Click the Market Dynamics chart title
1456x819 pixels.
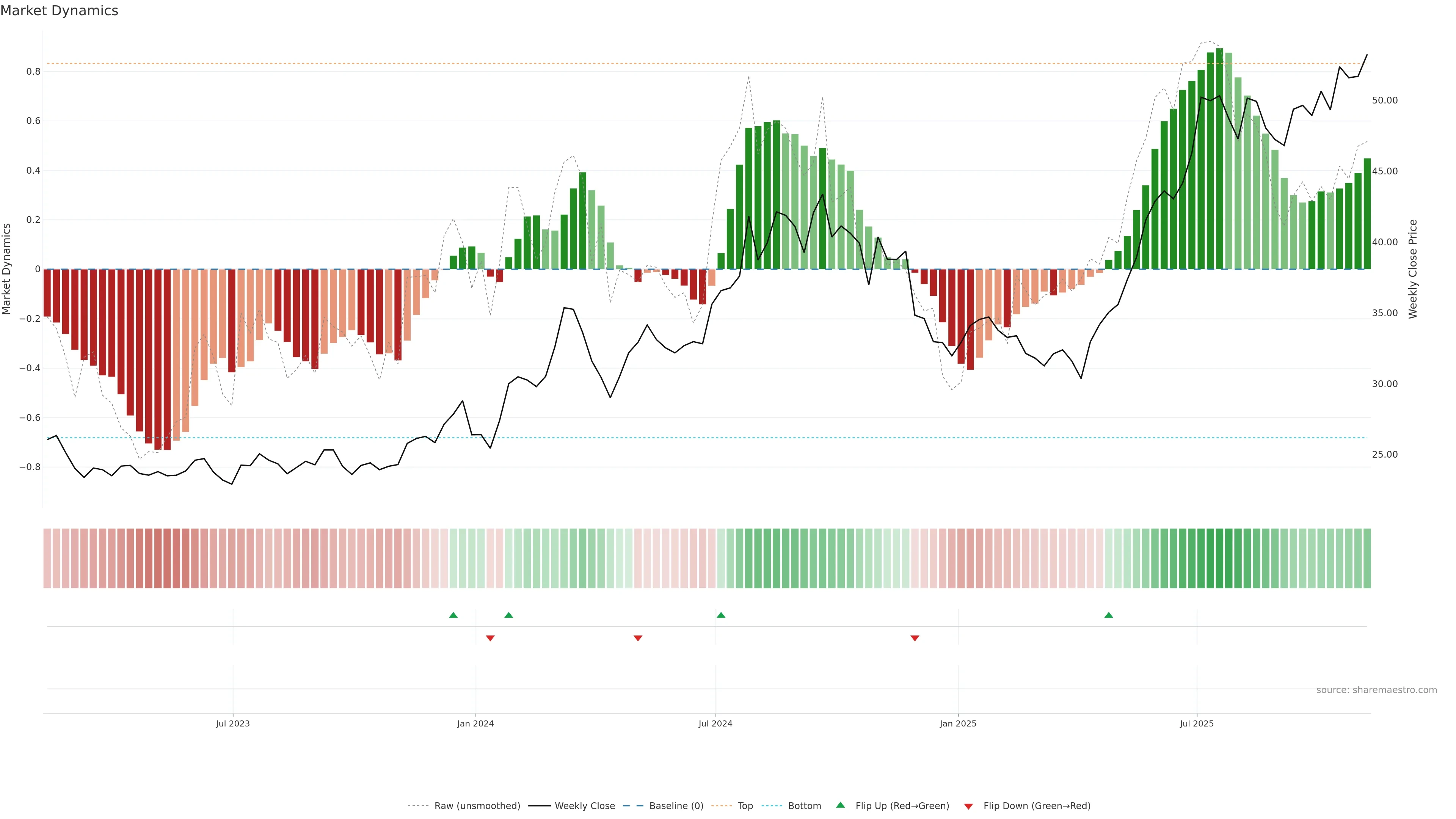click(x=60, y=11)
